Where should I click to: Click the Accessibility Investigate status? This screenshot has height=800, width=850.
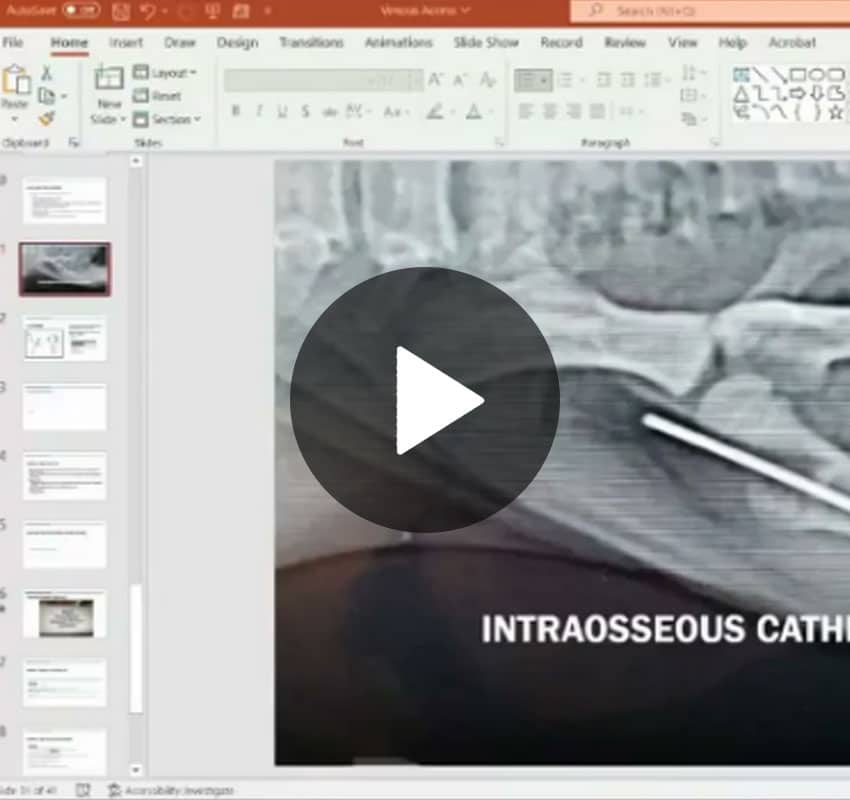coord(171,790)
